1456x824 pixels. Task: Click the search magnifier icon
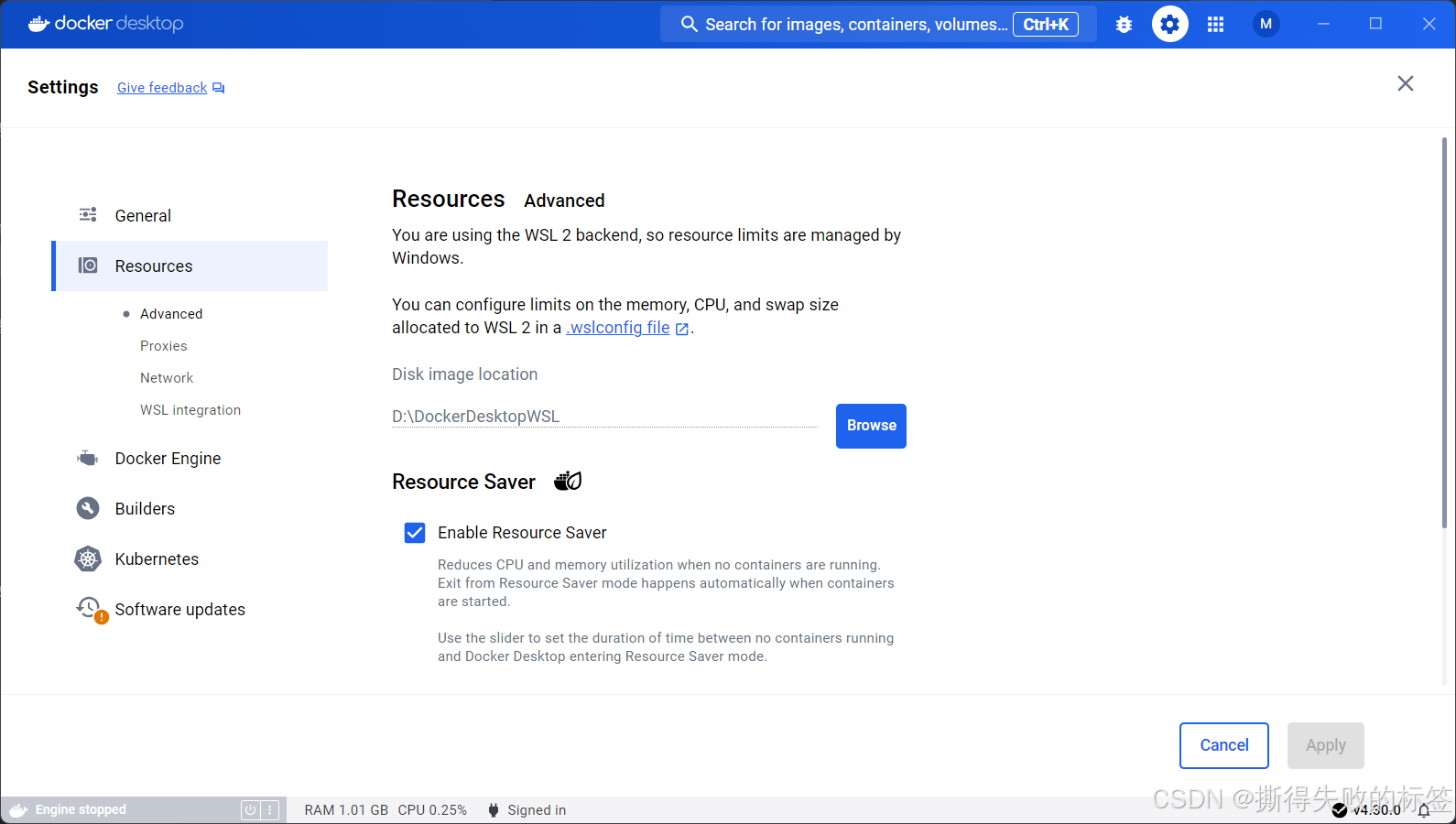(x=690, y=24)
